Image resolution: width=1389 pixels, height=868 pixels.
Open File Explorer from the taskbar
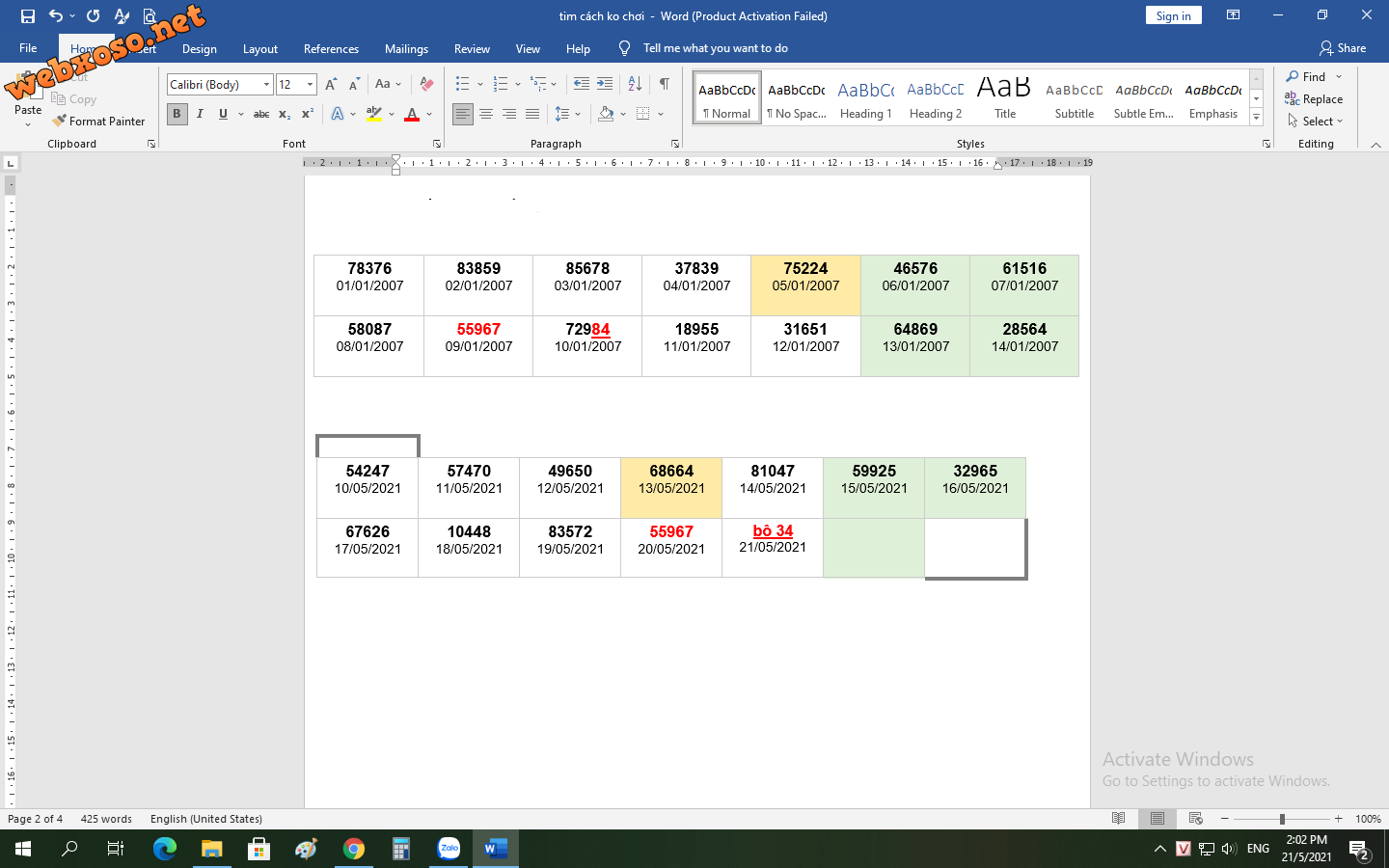(x=212, y=849)
